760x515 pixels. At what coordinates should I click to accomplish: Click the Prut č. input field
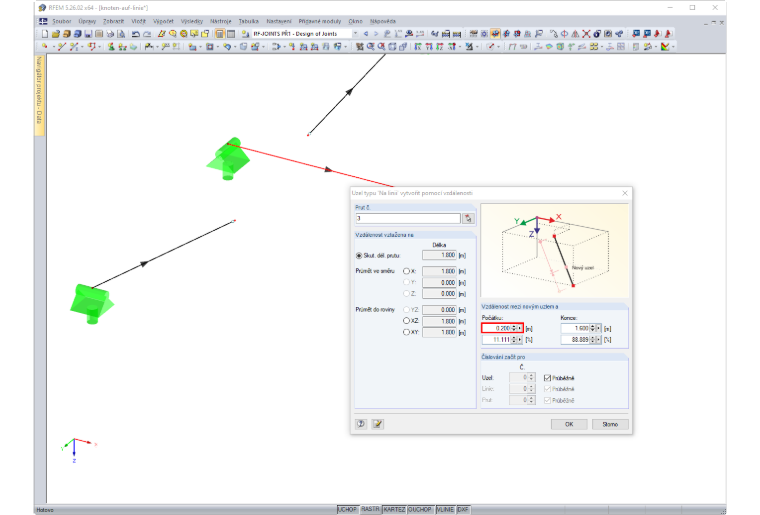click(408, 218)
